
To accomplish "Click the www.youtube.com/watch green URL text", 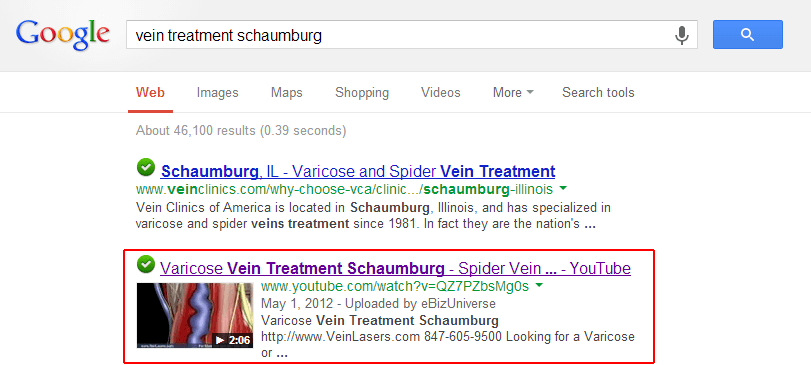I will pos(395,285).
